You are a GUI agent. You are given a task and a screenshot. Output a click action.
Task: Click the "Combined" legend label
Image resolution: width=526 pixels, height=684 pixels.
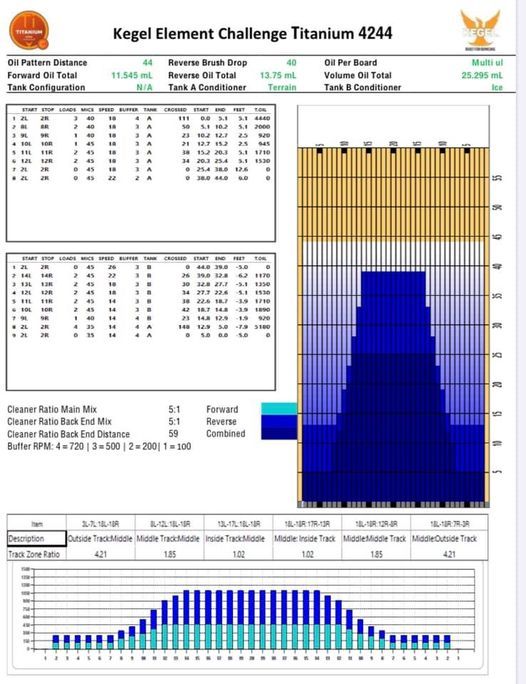[225, 434]
